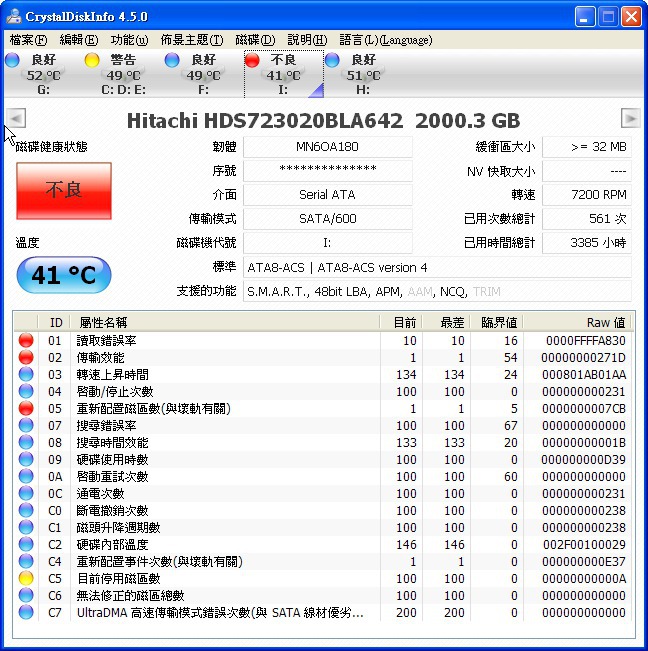Viewport: 648px width, 651px height.
Task: Select raw value 00000000000A
Action: (x=584, y=579)
